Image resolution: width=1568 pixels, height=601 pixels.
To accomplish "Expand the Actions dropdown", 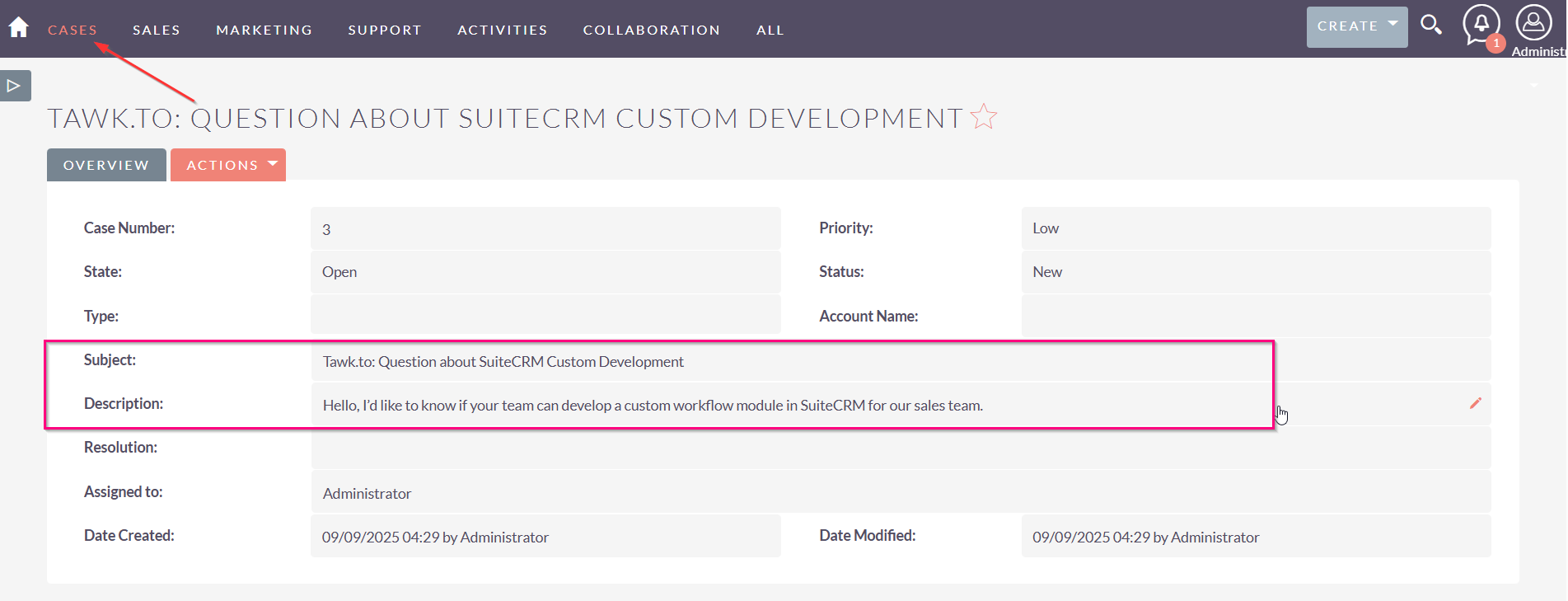I will click(228, 165).
